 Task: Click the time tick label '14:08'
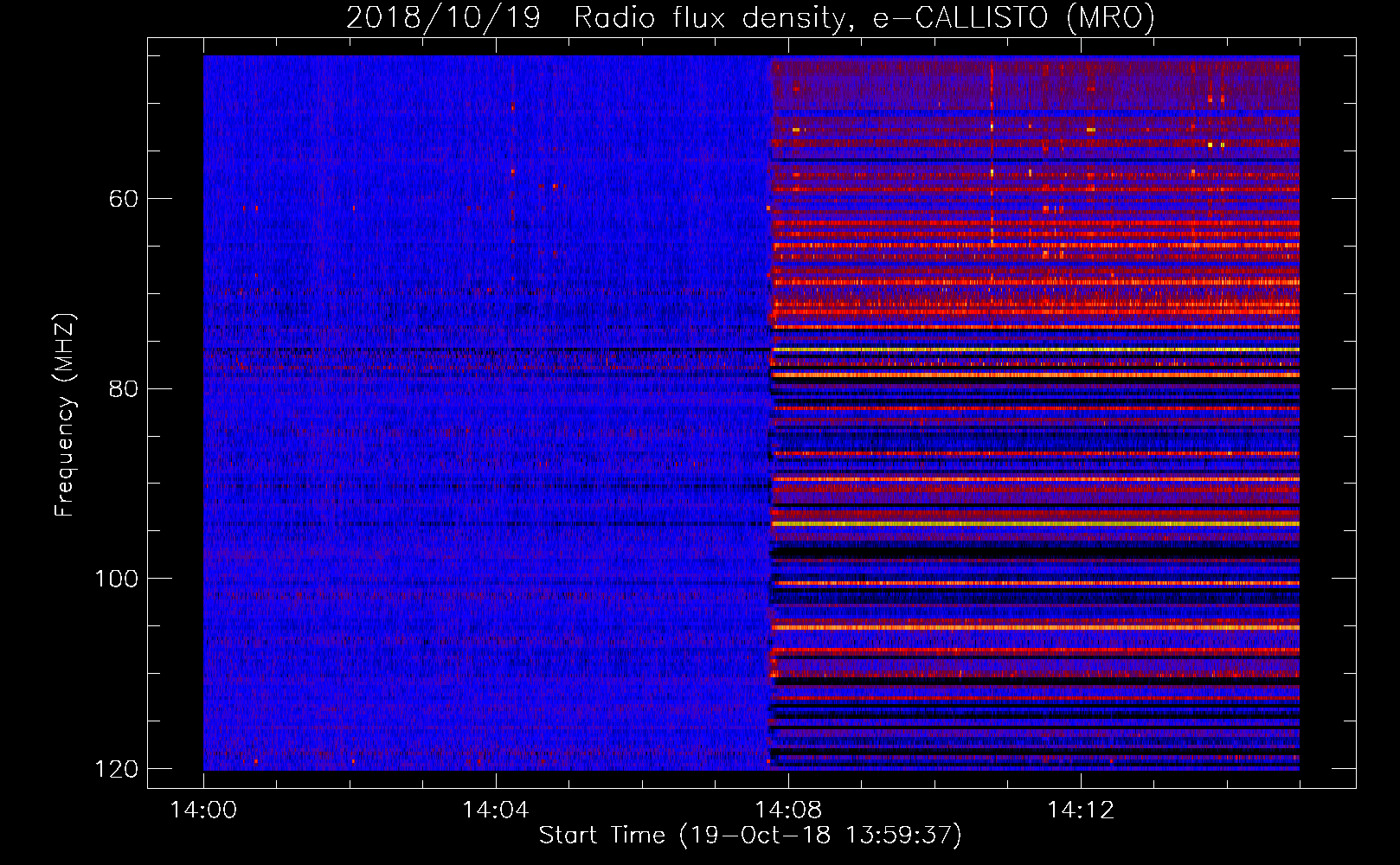(788, 810)
